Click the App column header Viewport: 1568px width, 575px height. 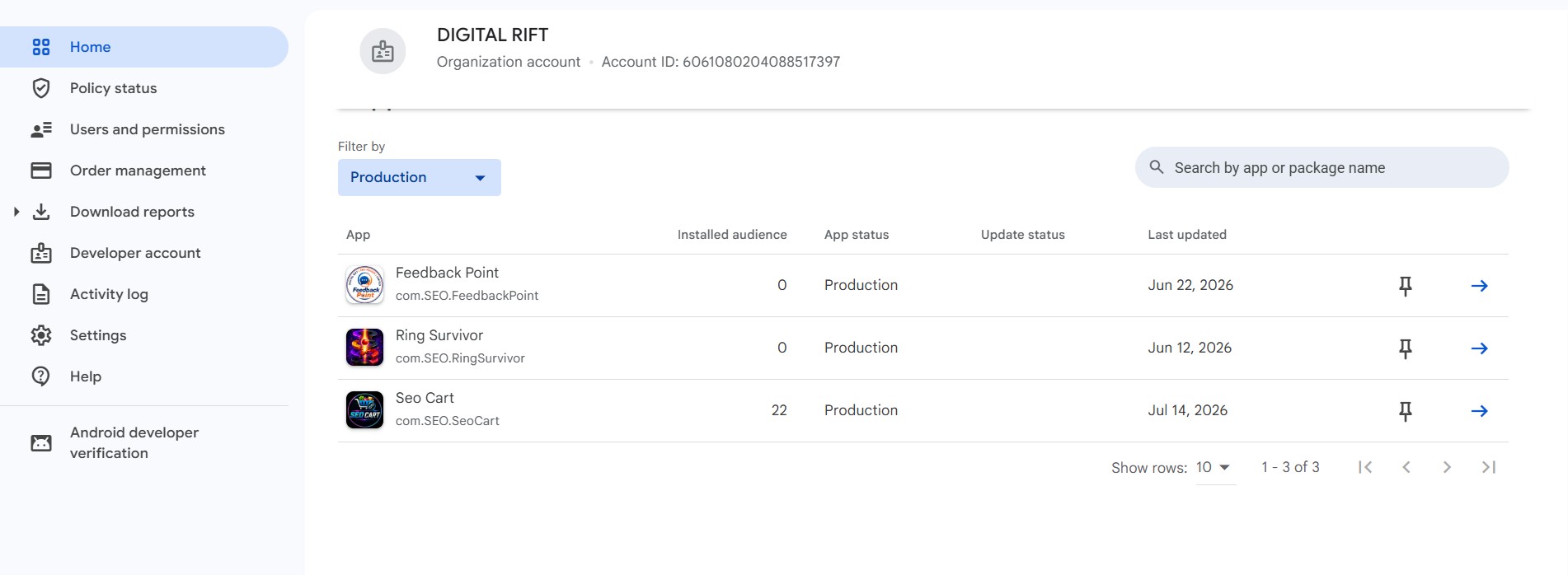click(358, 235)
